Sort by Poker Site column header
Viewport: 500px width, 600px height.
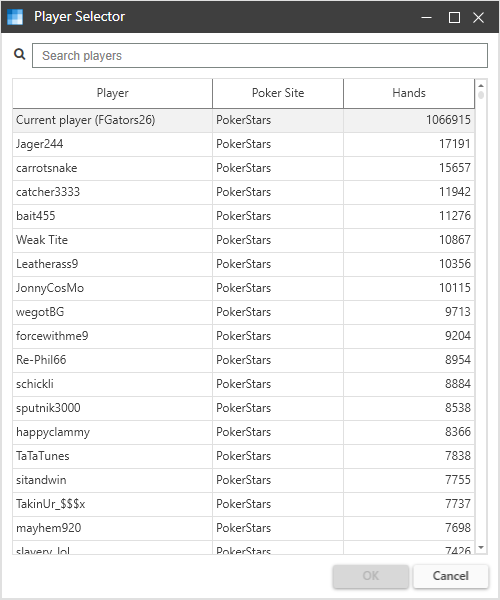pyautogui.click(x=278, y=93)
